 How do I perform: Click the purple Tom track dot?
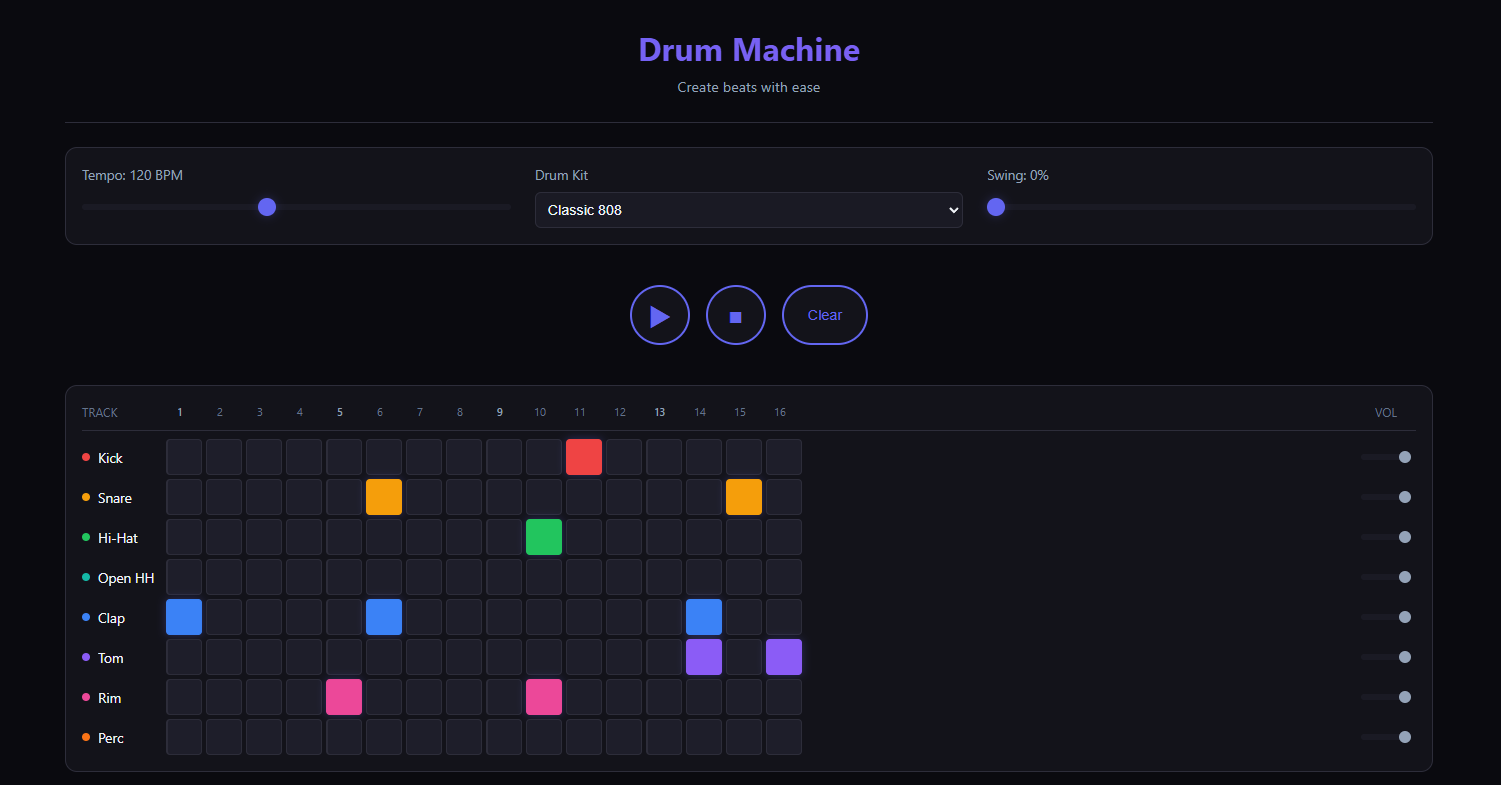tap(86, 657)
